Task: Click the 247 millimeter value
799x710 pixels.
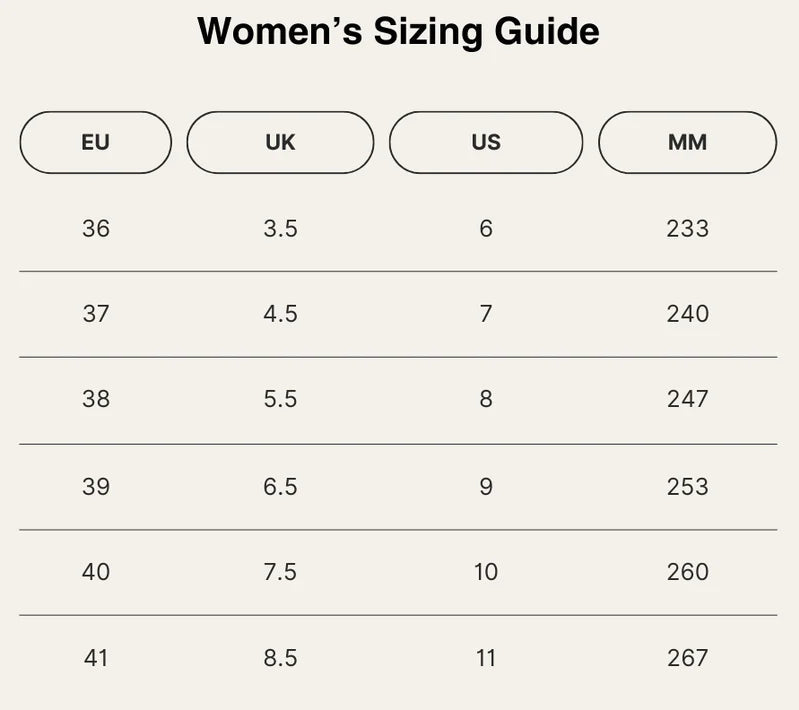Action: 687,399
